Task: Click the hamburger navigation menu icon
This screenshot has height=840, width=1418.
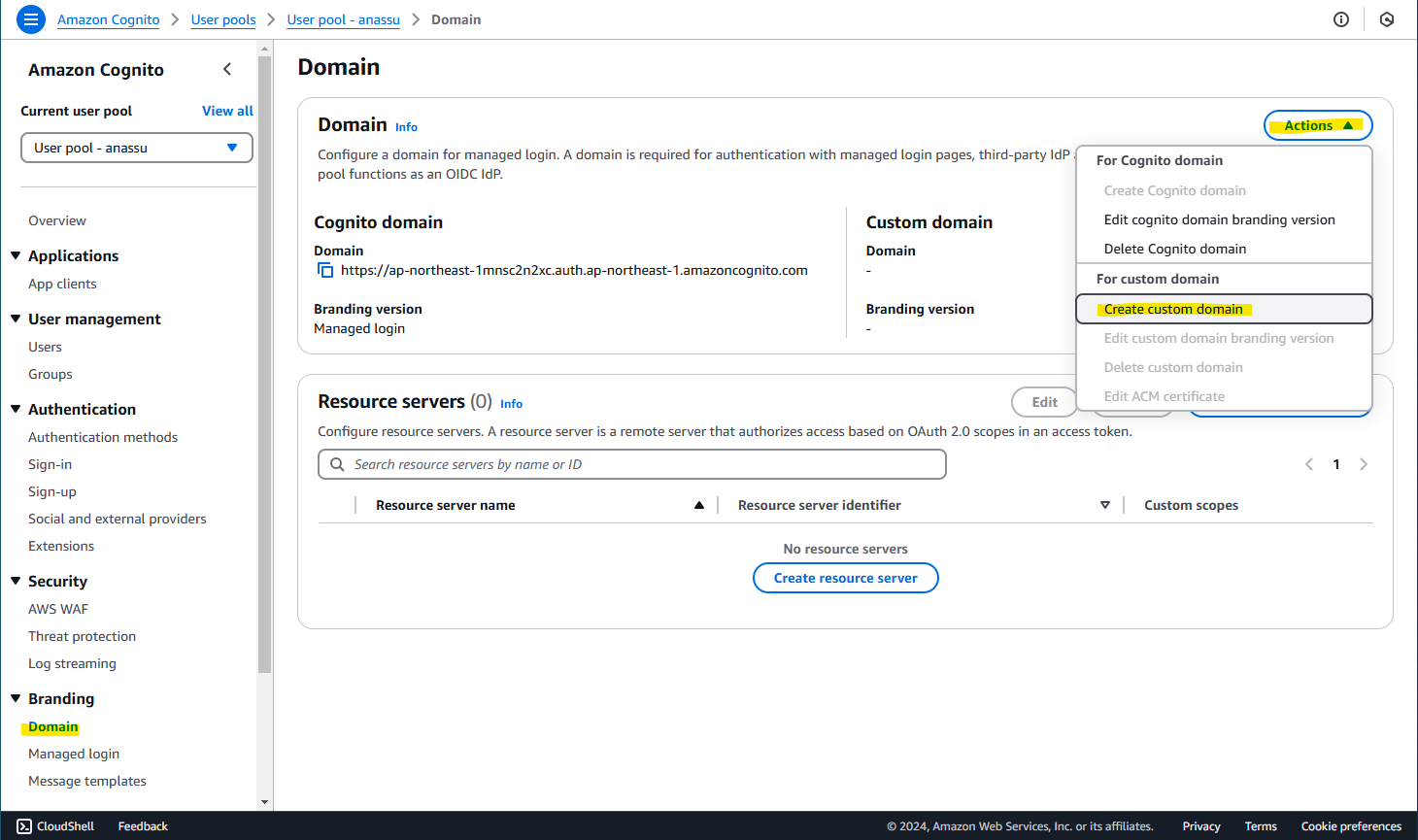Action: pos(30,19)
